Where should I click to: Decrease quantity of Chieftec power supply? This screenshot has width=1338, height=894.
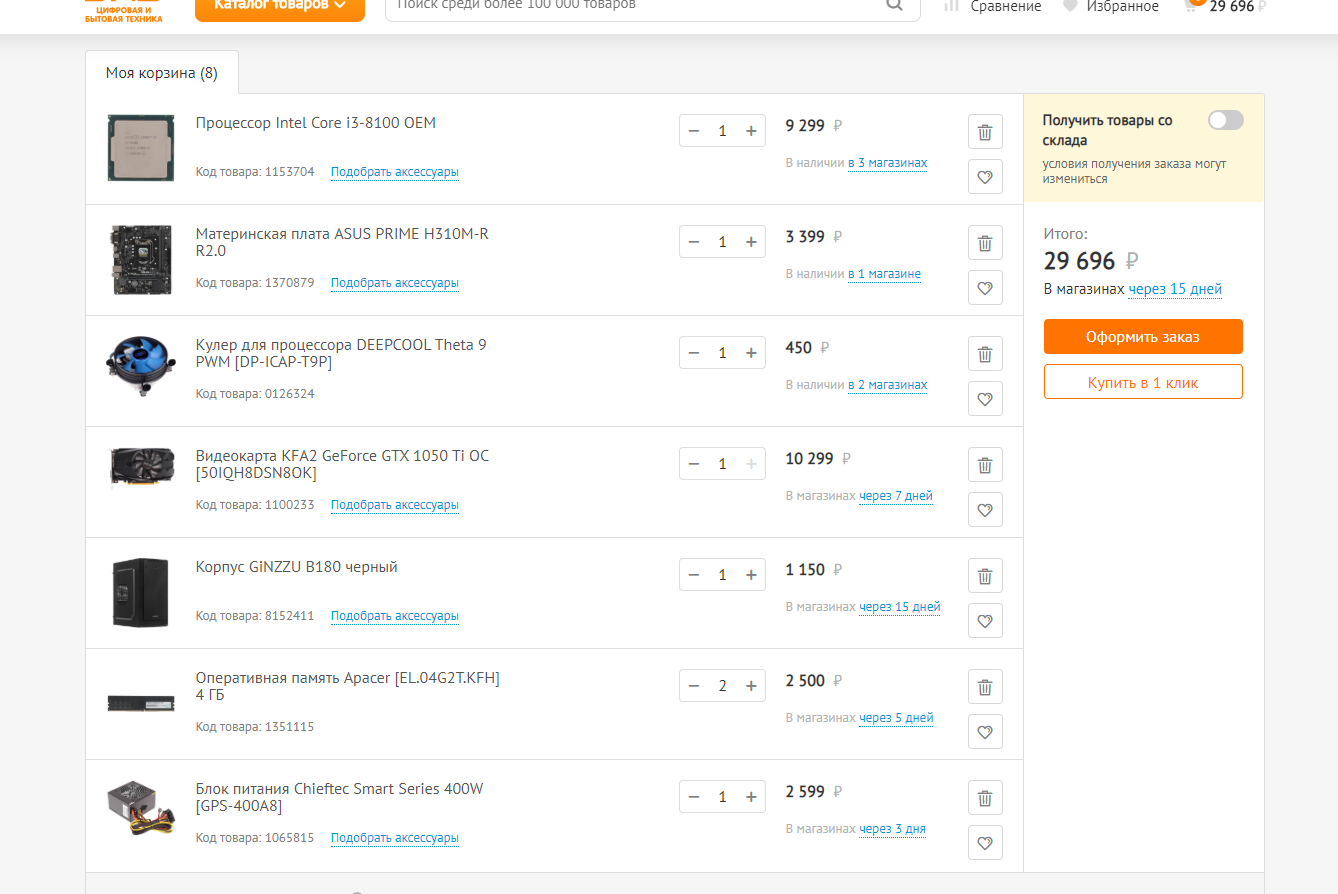click(x=694, y=797)
